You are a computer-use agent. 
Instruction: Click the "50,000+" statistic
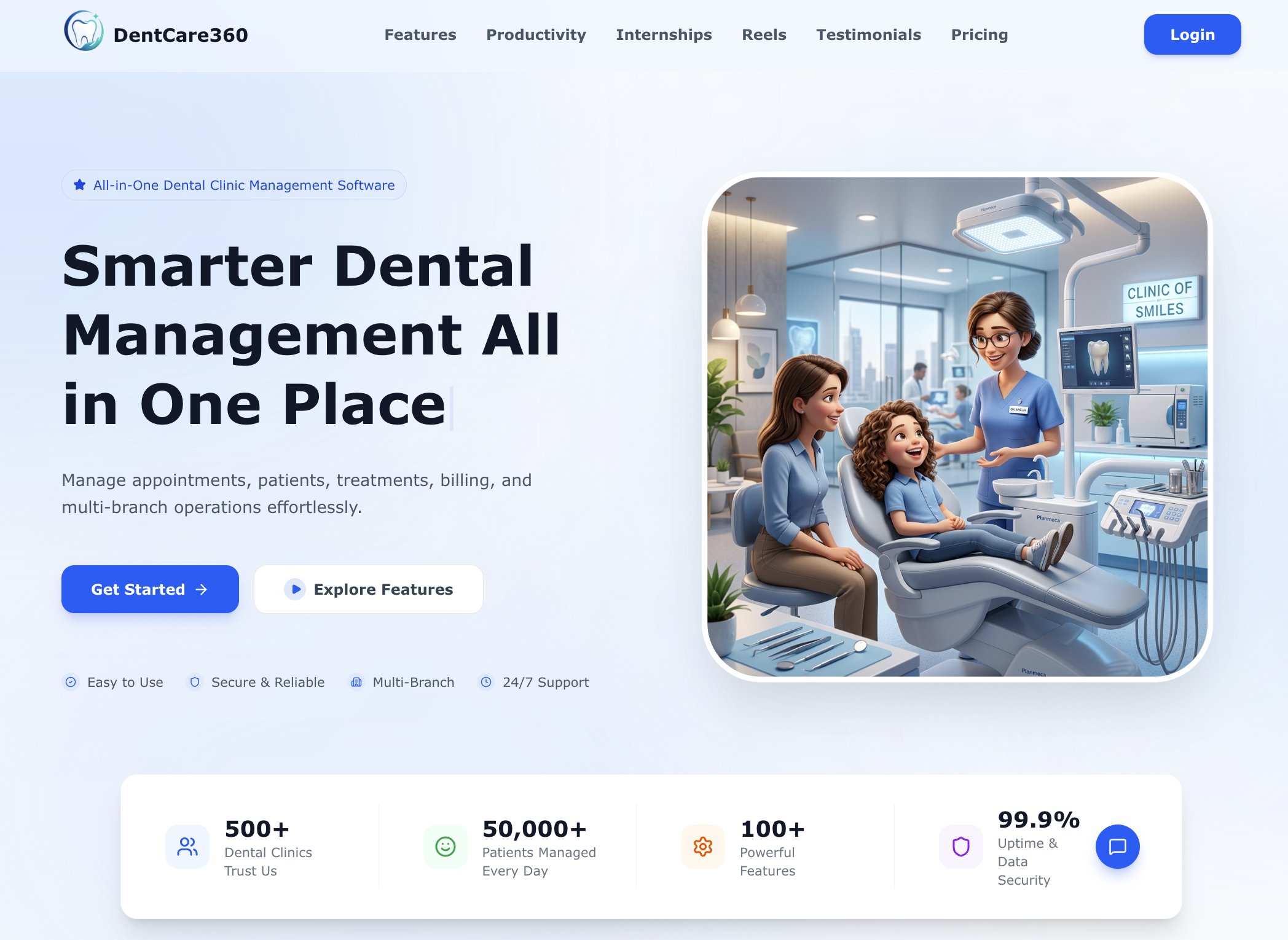[534, 829]
